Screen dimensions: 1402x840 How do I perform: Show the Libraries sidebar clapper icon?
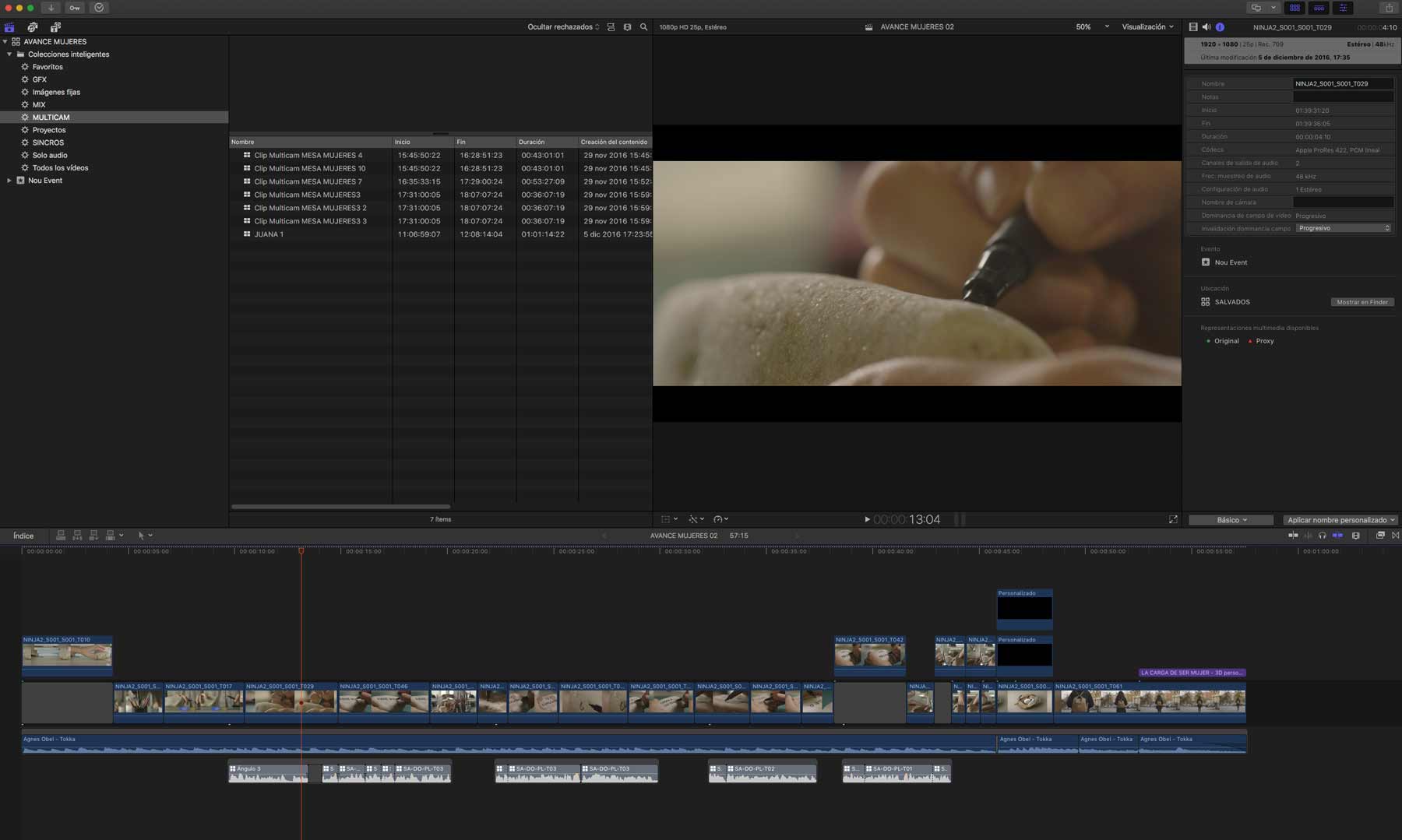(x=9, y=27)
